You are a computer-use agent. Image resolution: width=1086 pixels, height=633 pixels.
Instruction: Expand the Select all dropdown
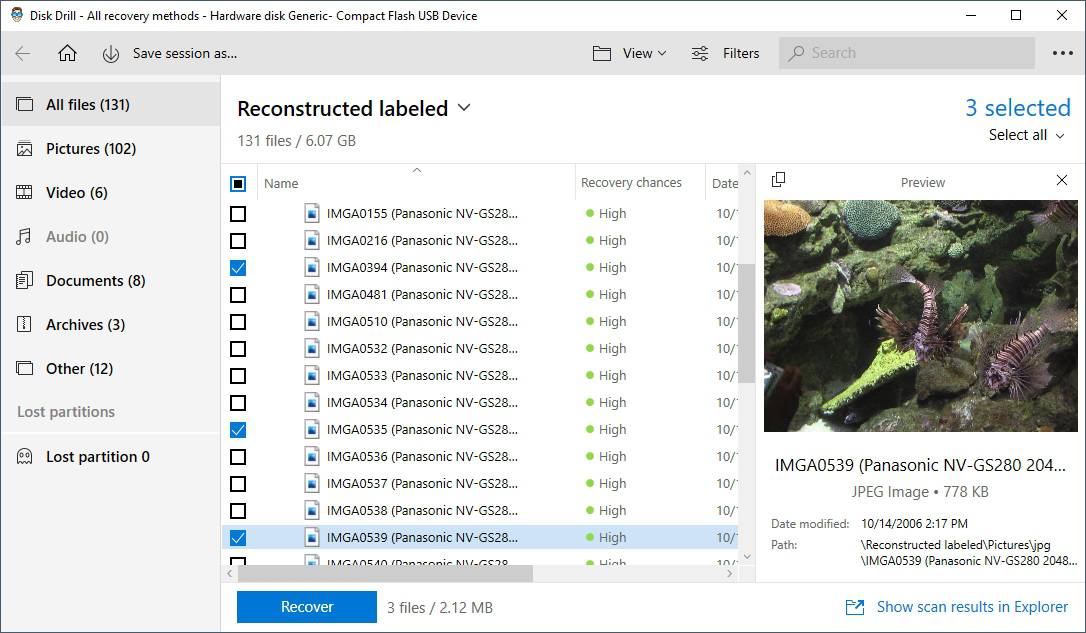[1027, 135]
